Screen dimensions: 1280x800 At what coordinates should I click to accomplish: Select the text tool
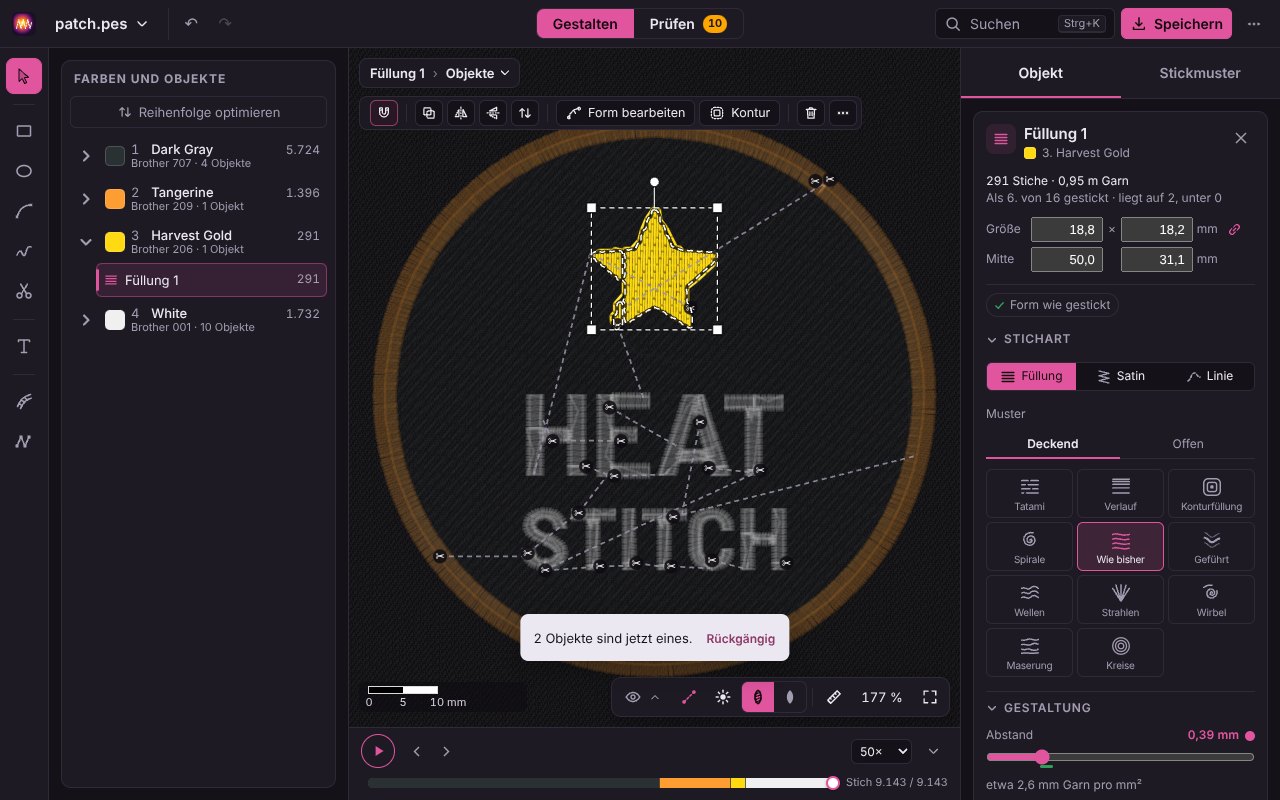pos(24,347)
